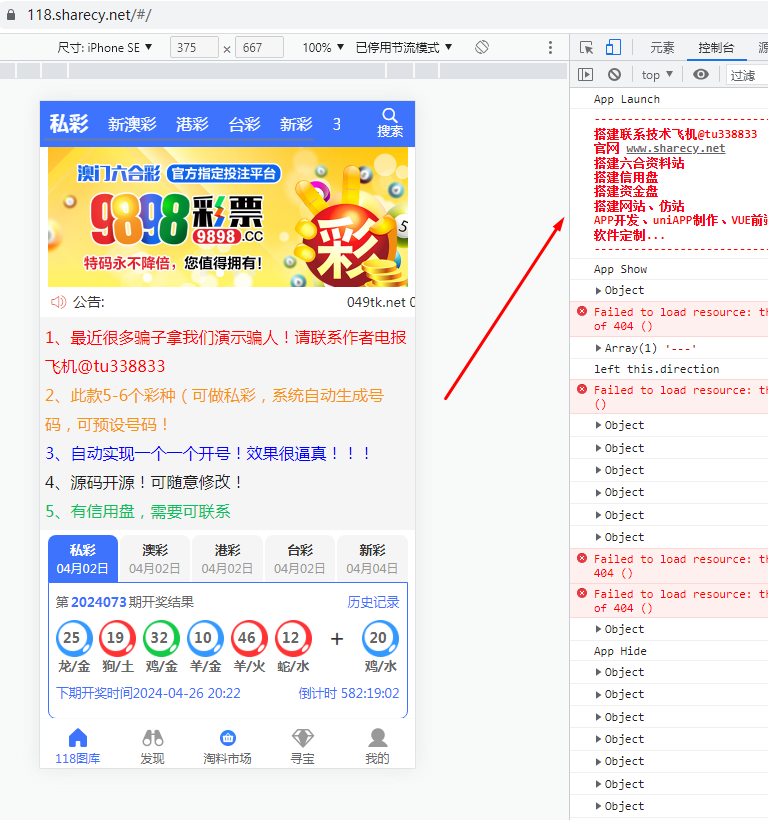
Task: Open the throttling mode 已停用节流模式 dropdown
Action: (404, 48)
